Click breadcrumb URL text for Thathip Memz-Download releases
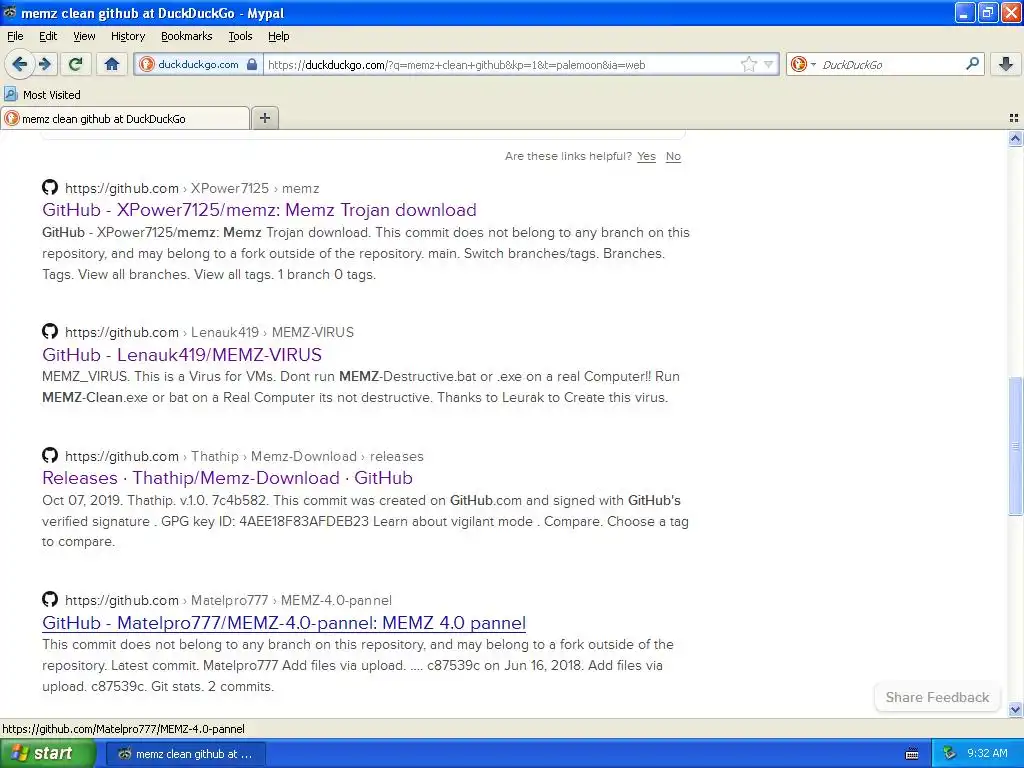The image size is (1024, 768). point(244,456)
